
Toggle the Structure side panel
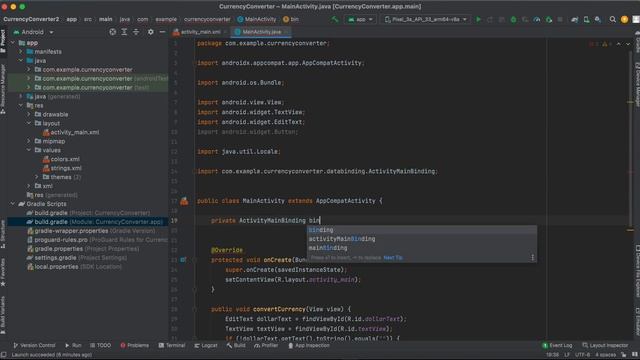(3, 235)
